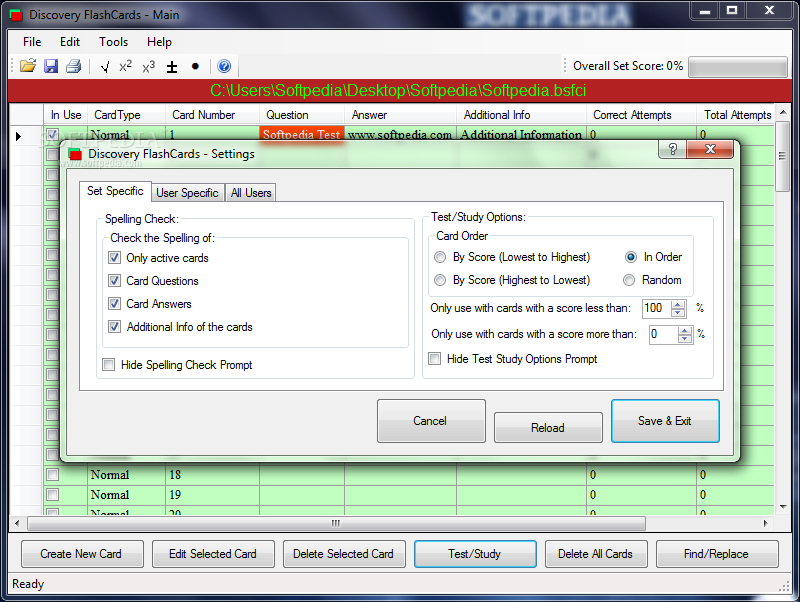Toggle Card Questions spelling check
The width and height of the screenshot is (800, 602).
coord(114,281)
